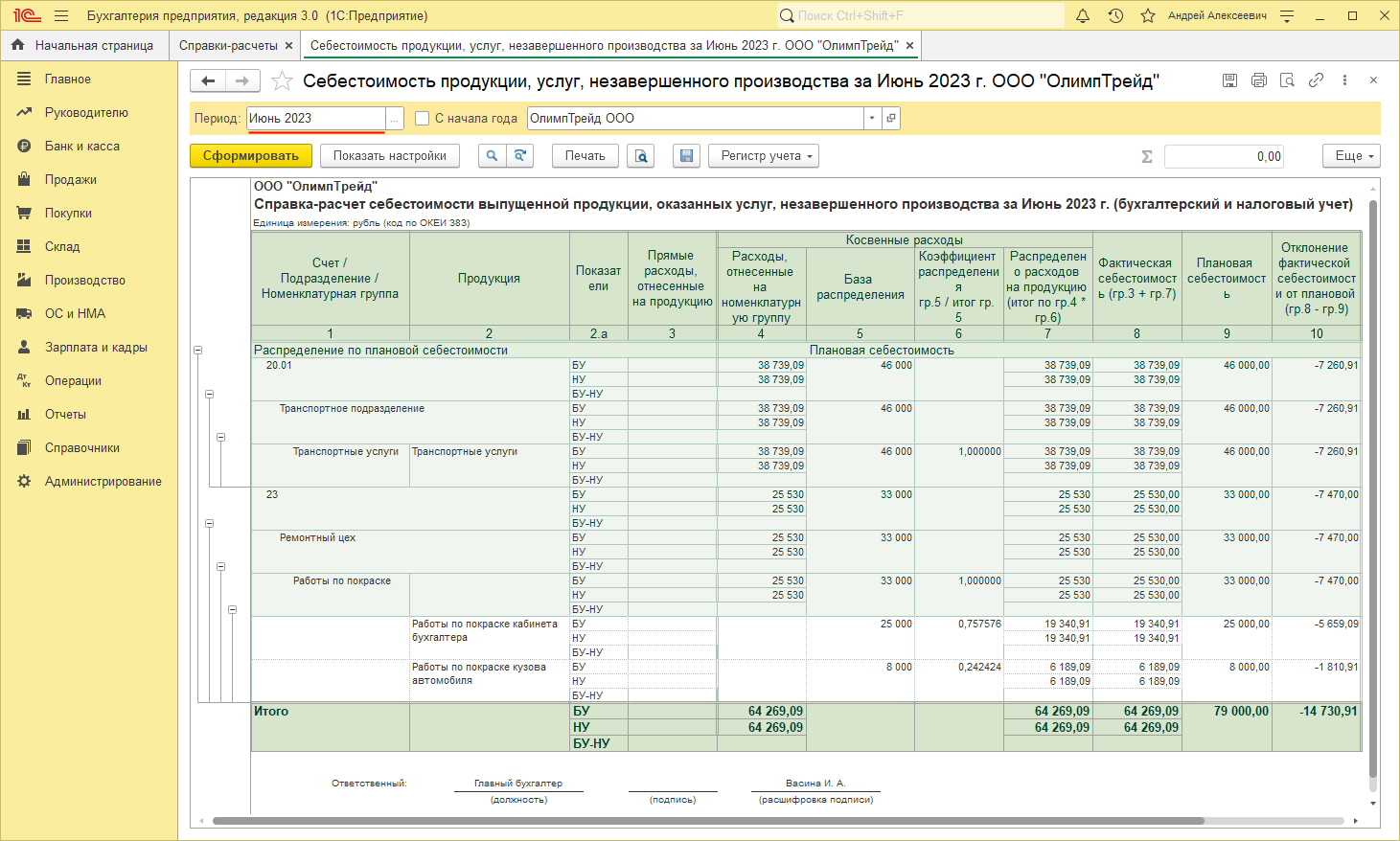Click the print preview icon
Image resolution: width=1400 pixels, height=841 pixels.
coord(641,156)
